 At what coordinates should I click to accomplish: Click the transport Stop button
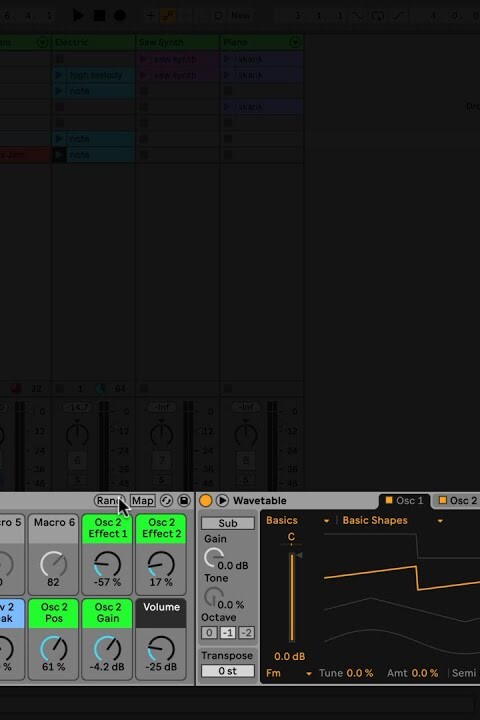99,16
